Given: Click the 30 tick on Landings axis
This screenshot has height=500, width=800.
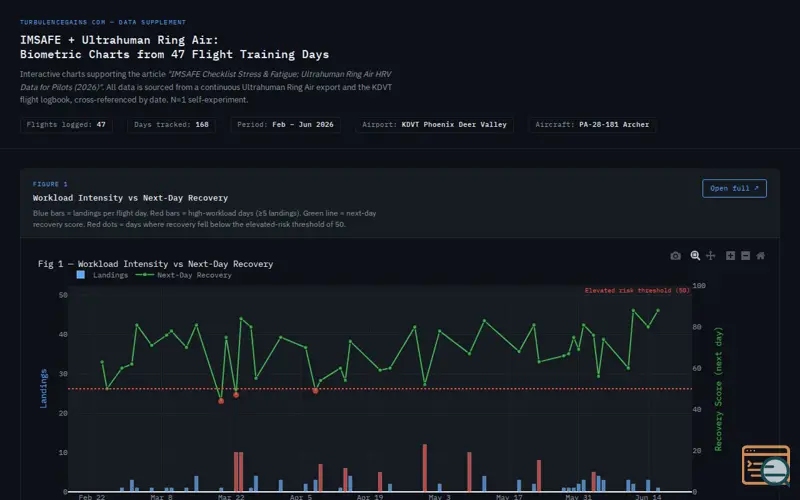Looking at the screenshot, I should click(63, 373).
